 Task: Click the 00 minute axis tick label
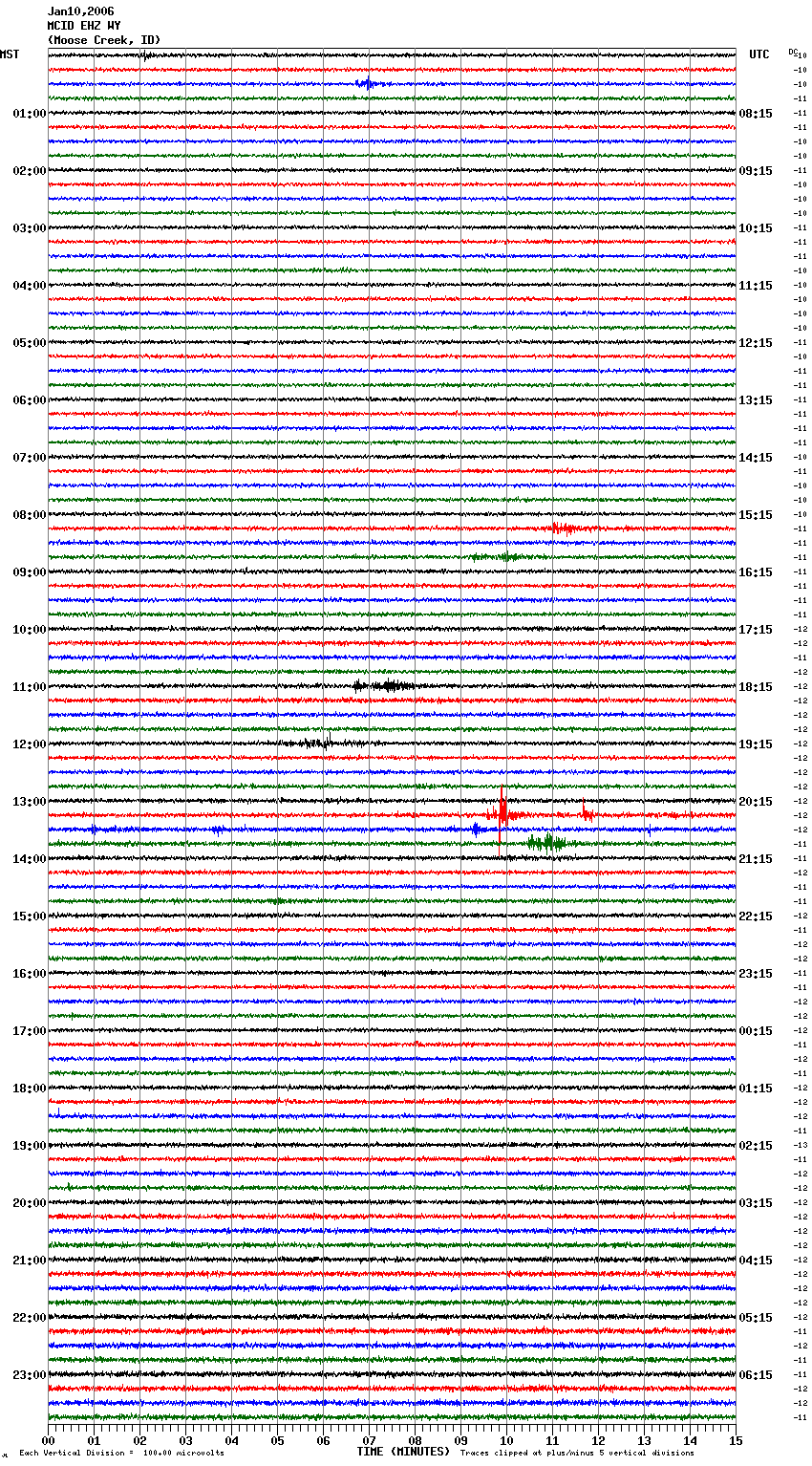point(48,1440)
